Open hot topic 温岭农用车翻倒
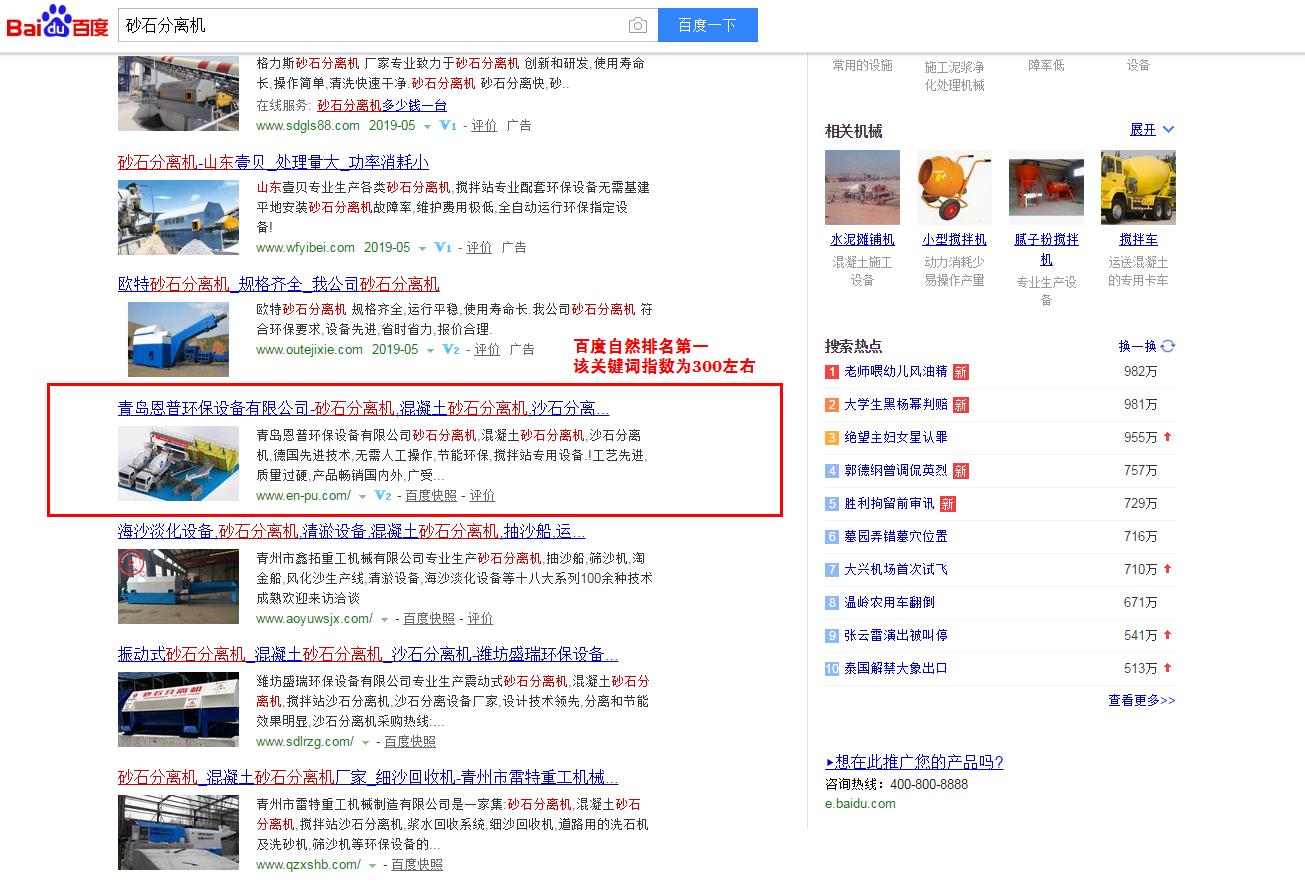 [889, 603]
